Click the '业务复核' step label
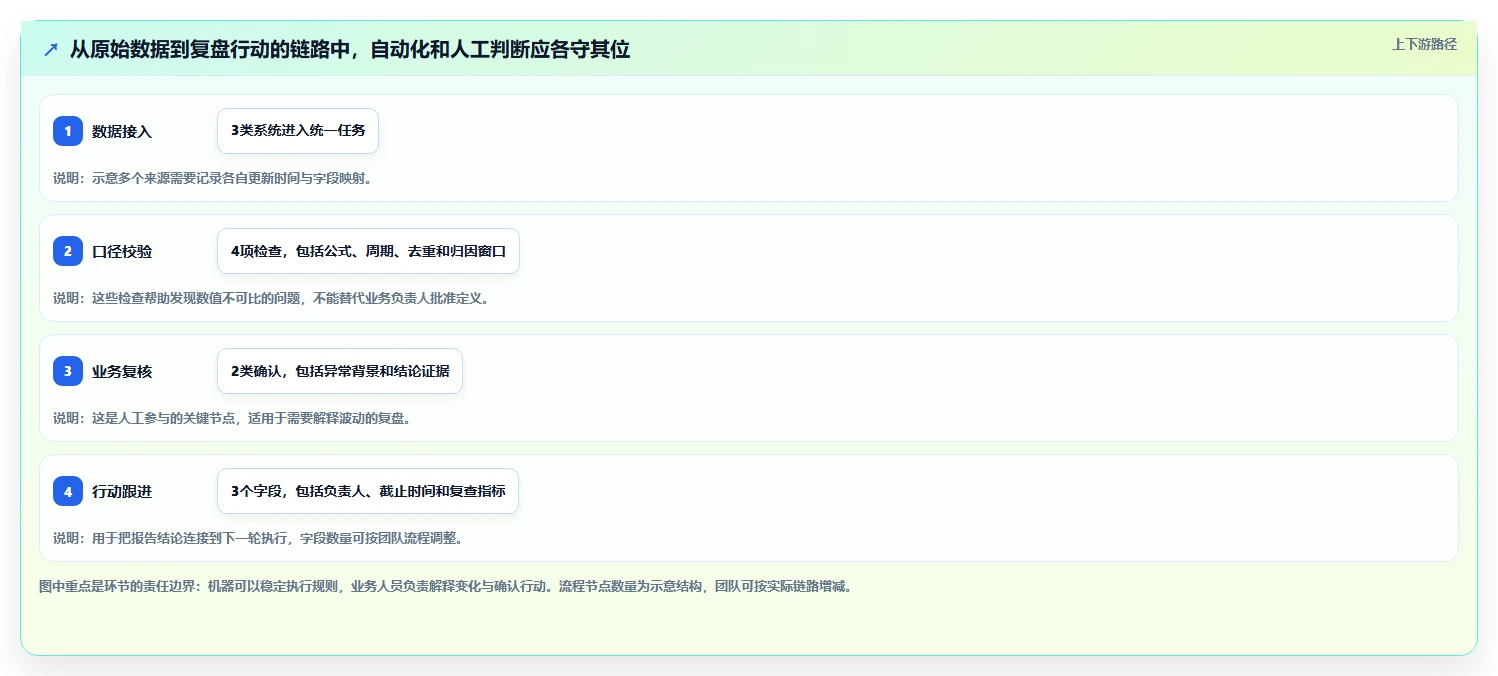 pos(122,371)
